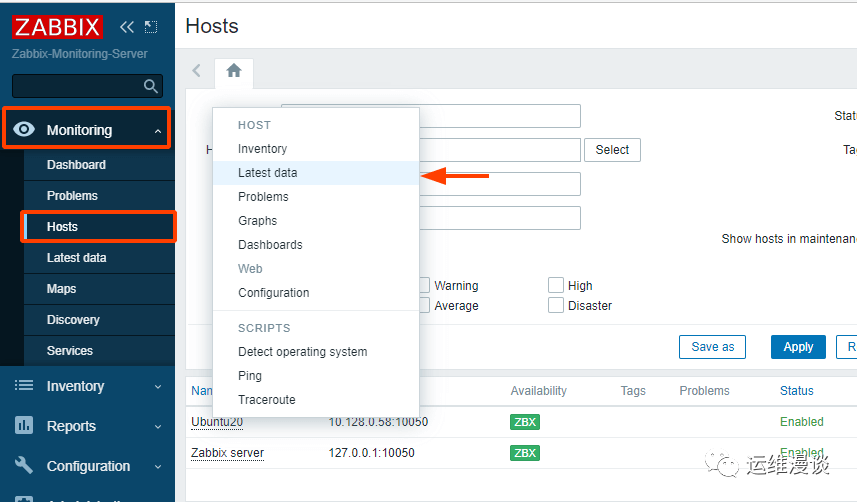Click the Select button for host groups
This screenshot has height=502, width=857.
pos(612,150)
